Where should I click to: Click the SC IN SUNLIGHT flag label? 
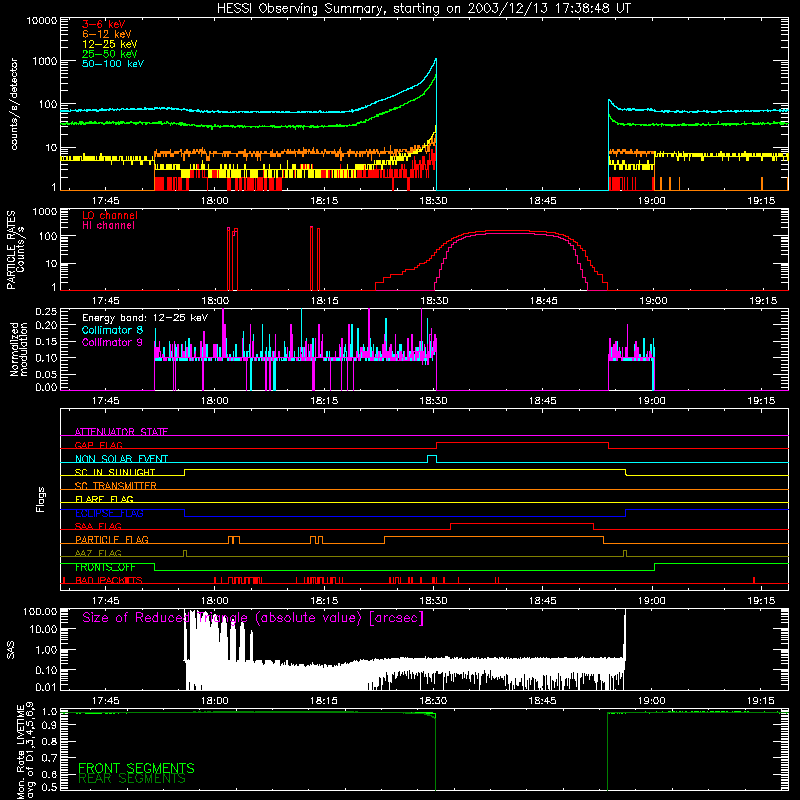coord(114,472)
